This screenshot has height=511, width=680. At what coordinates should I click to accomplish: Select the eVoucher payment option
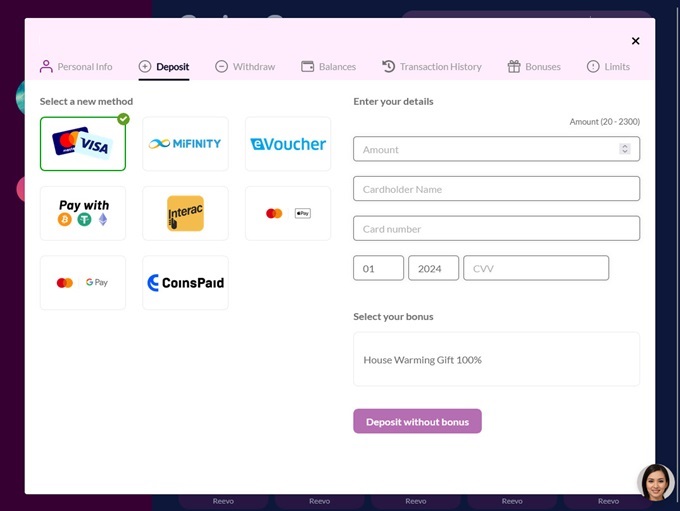(288, 144)
